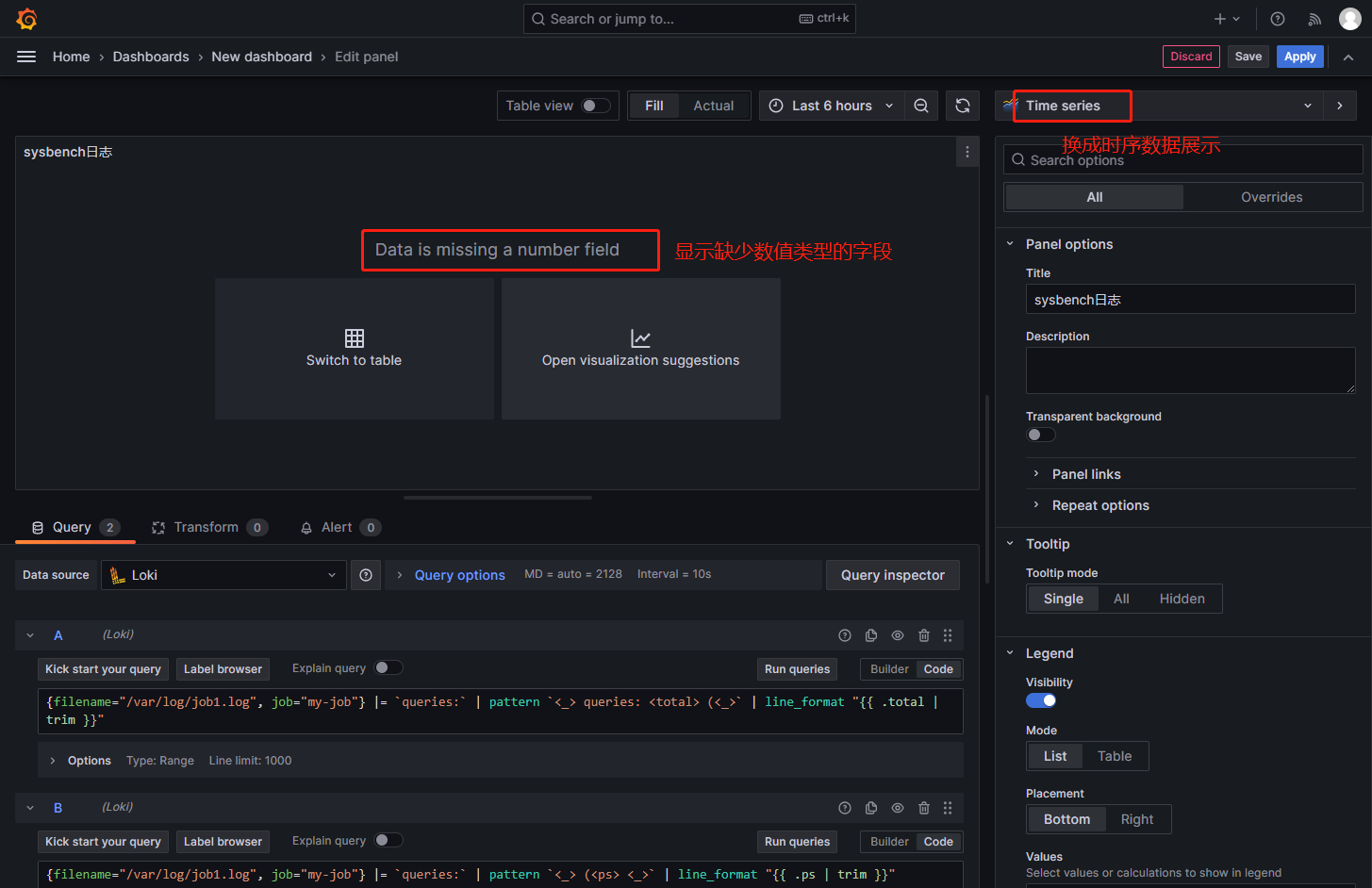The width and height of the screenshot is (1372, 888).
Task: Switch to the Transform tab
Action: click(209, 527)
